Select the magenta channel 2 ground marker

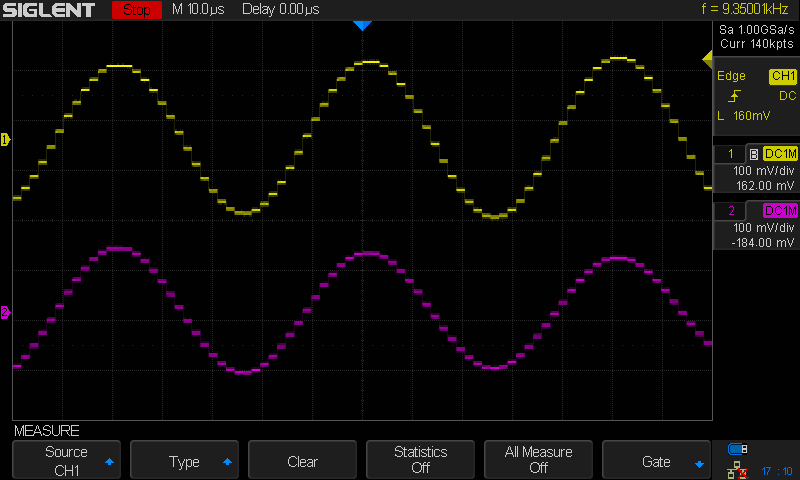coord(5,313)
